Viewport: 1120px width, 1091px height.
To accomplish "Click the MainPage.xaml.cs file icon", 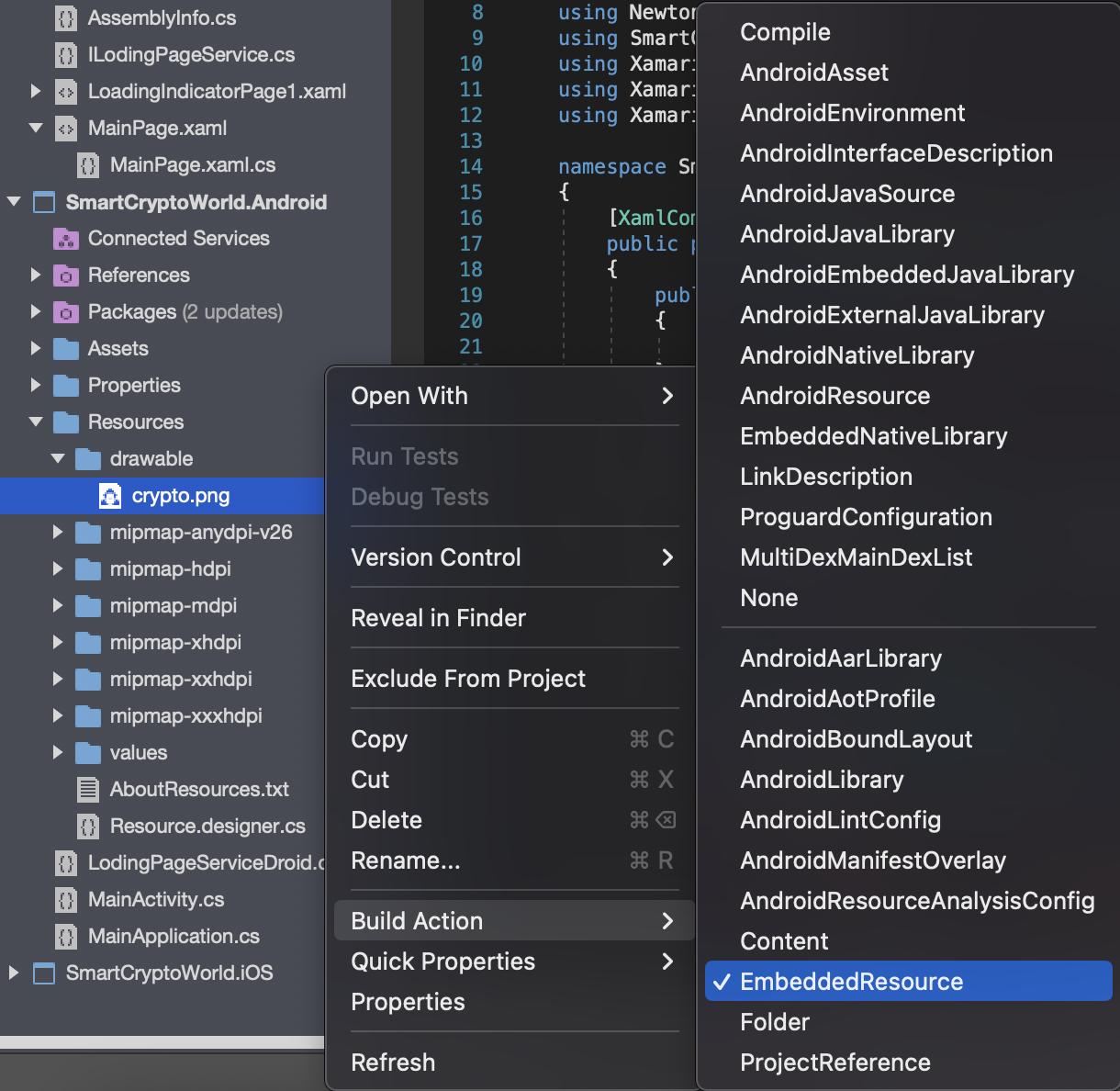I will (x=87, y=165).
